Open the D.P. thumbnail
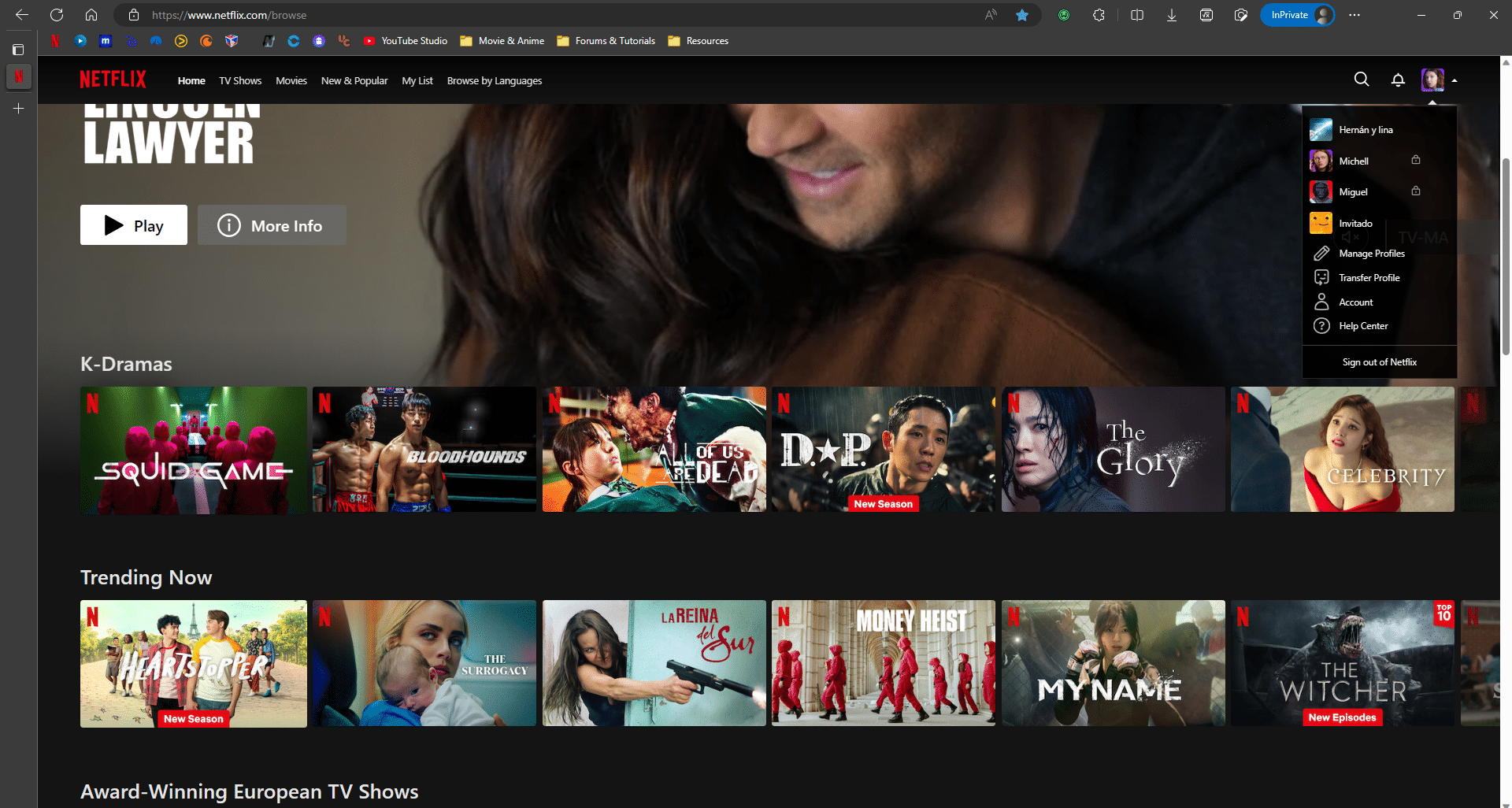This screenshot has width=1512, height=808. [884, 450]
